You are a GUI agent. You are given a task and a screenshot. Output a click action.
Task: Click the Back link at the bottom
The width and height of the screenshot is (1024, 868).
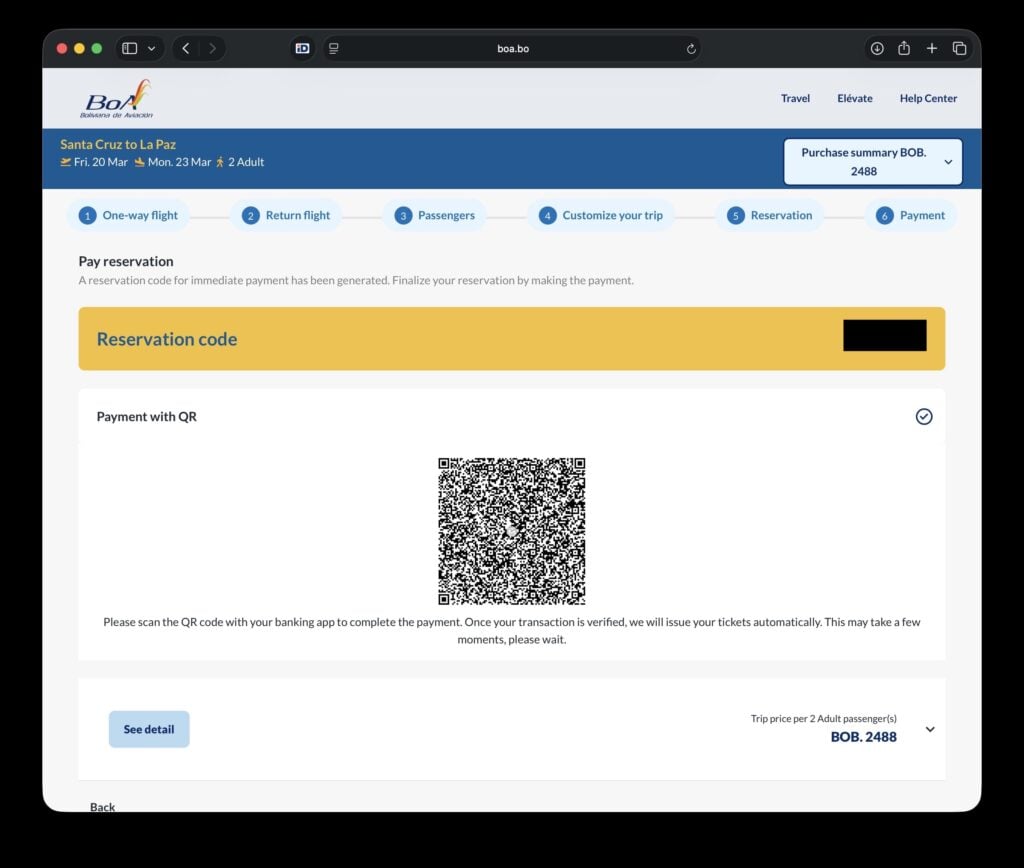pyautogui.click(x=102, y=806)
